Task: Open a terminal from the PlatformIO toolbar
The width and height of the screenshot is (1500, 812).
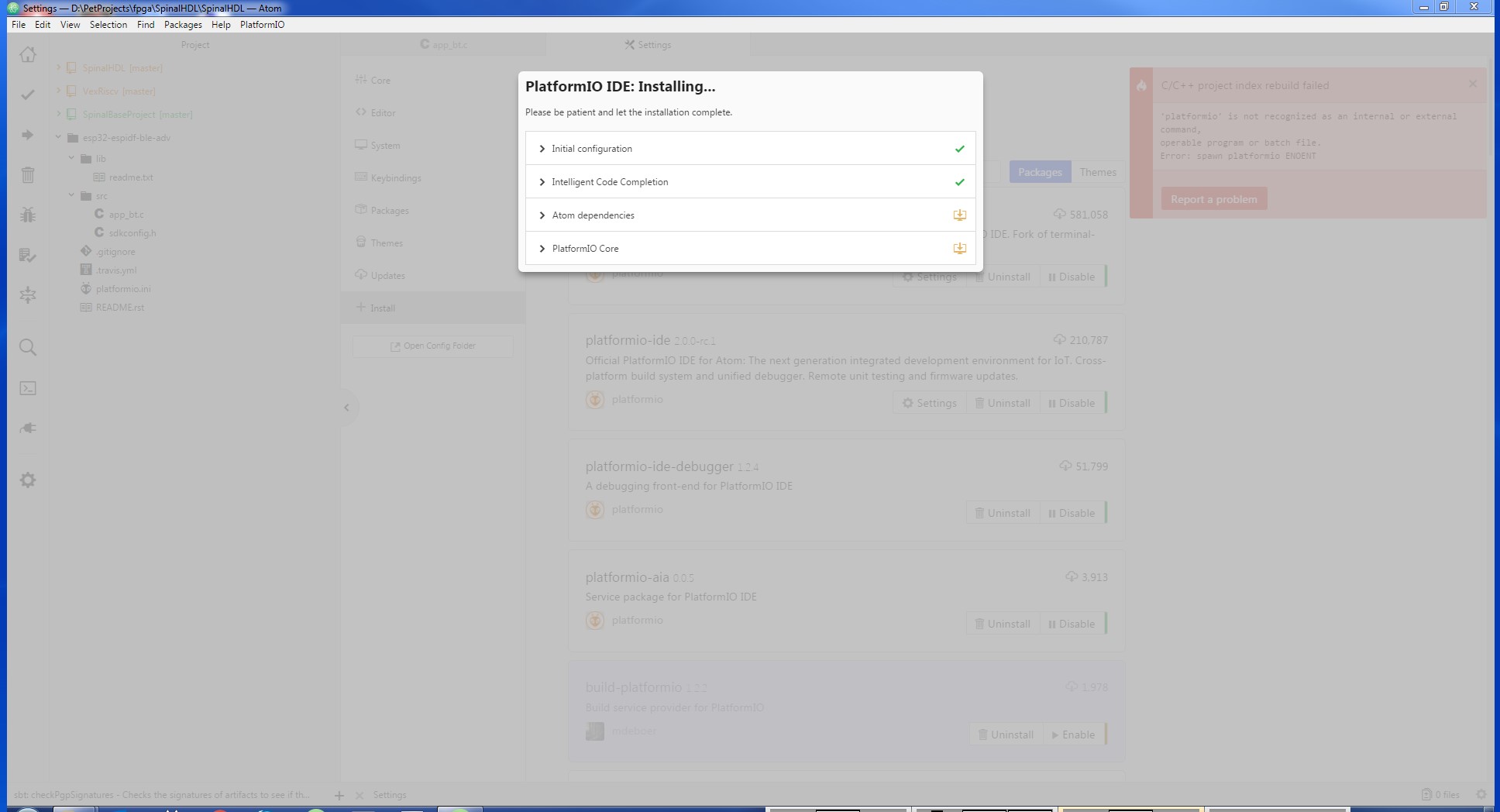Action: 28,388
